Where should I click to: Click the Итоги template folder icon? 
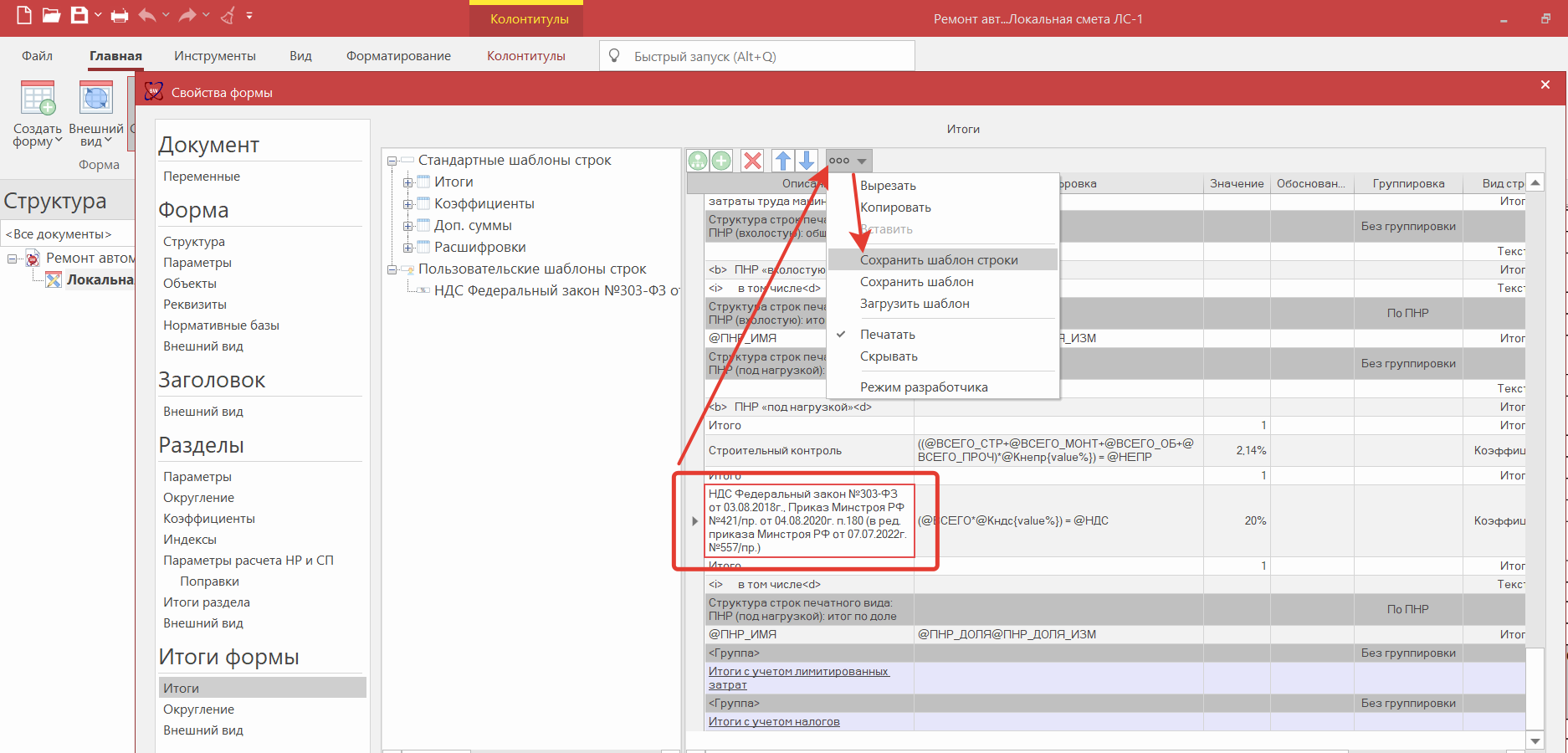click(423, 182)
